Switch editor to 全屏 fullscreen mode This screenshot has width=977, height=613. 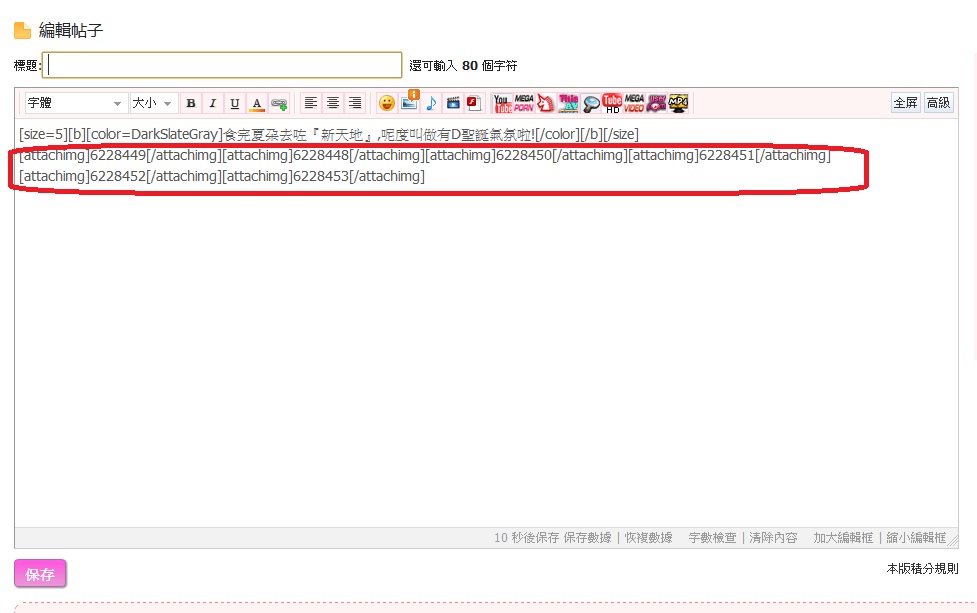coord(905,103)
